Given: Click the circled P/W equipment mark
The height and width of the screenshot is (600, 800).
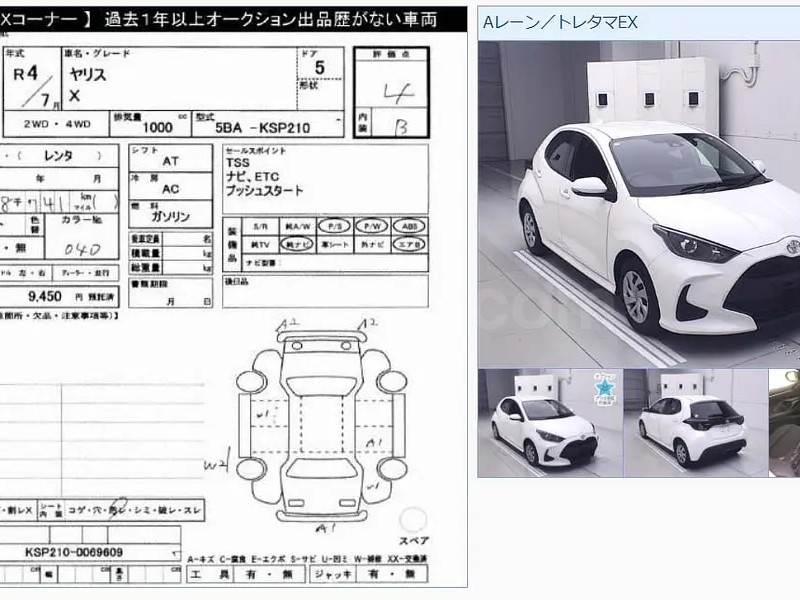Looking at the screenshot, I should [x=370, y=226].
